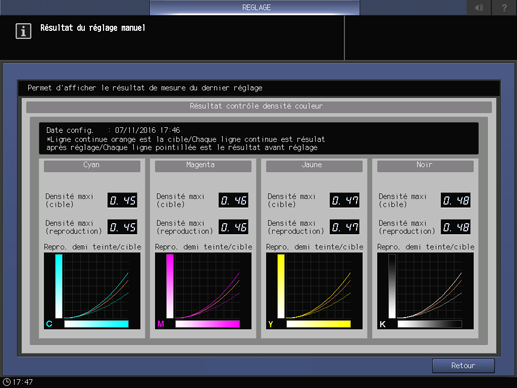This screenshot has height=388, width=517.
Task: Click the Noir reproduction density value 0.48
Action: (x=455, y=227)
